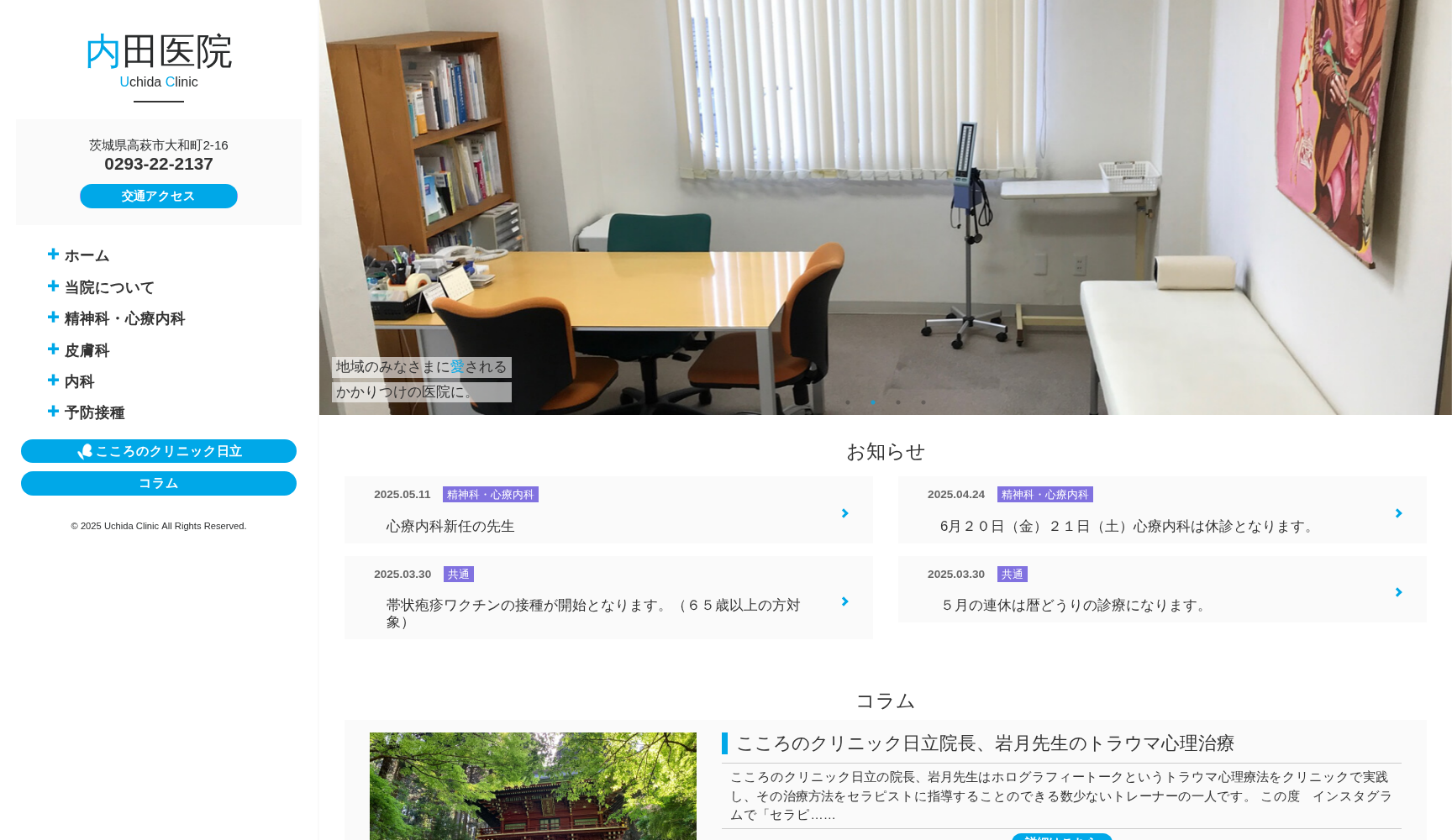
Task: Click the arrow on the 帯状疱疹ワクチン news item
Action: coord(844,601)
